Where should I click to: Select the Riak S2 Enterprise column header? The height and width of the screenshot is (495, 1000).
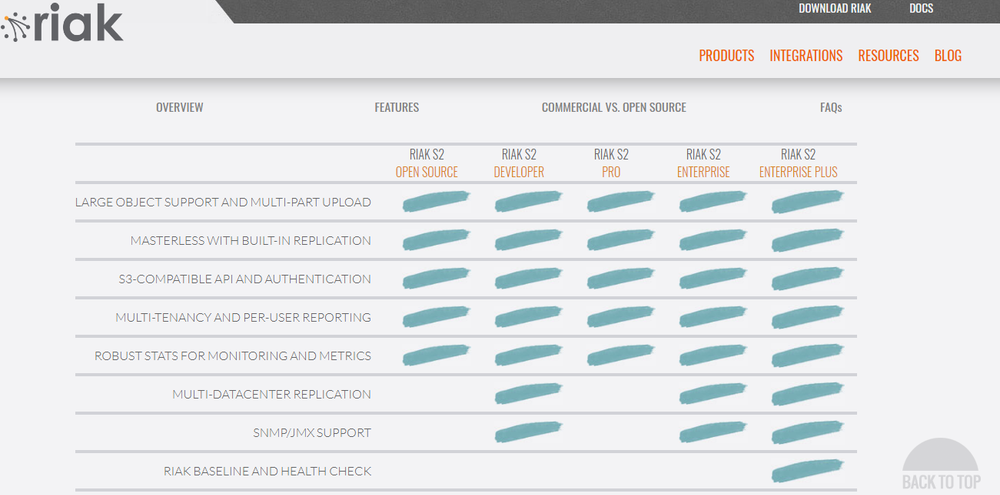coord(703,163)
